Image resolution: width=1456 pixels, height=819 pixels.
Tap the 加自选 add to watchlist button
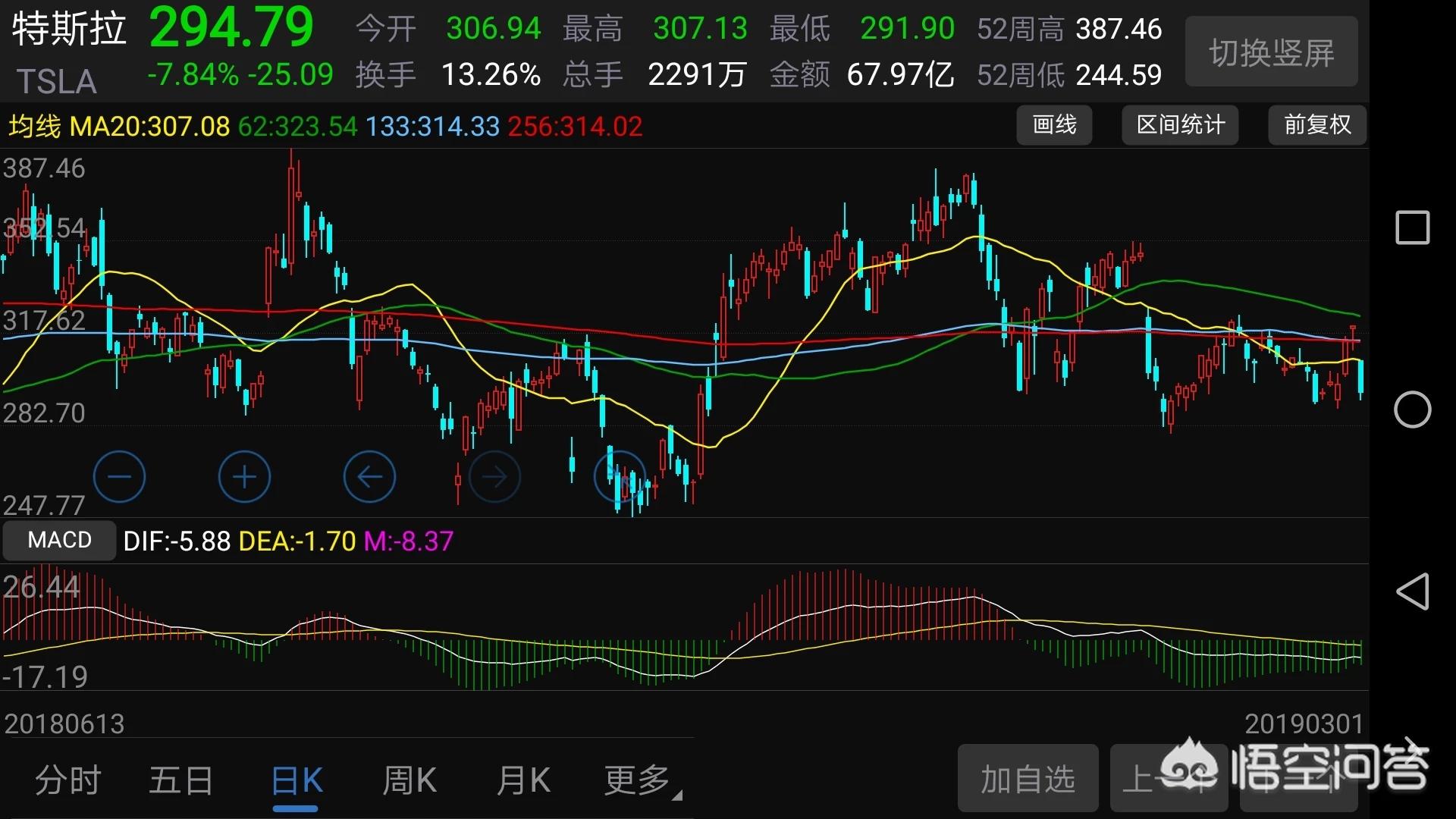coord(1028,779)
